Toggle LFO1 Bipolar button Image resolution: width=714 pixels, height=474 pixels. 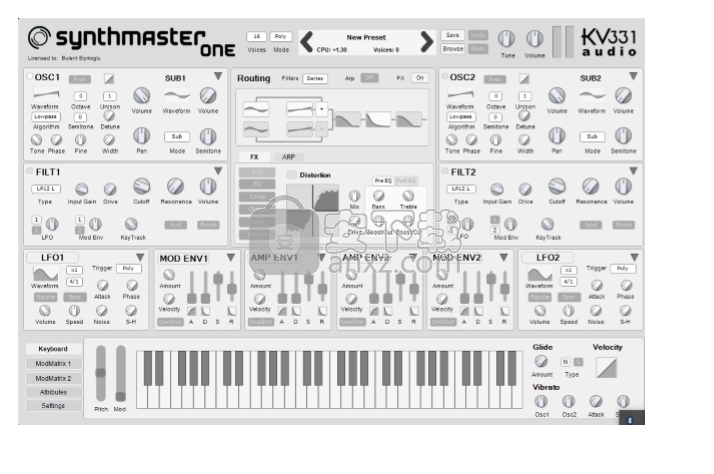point(46,297)
